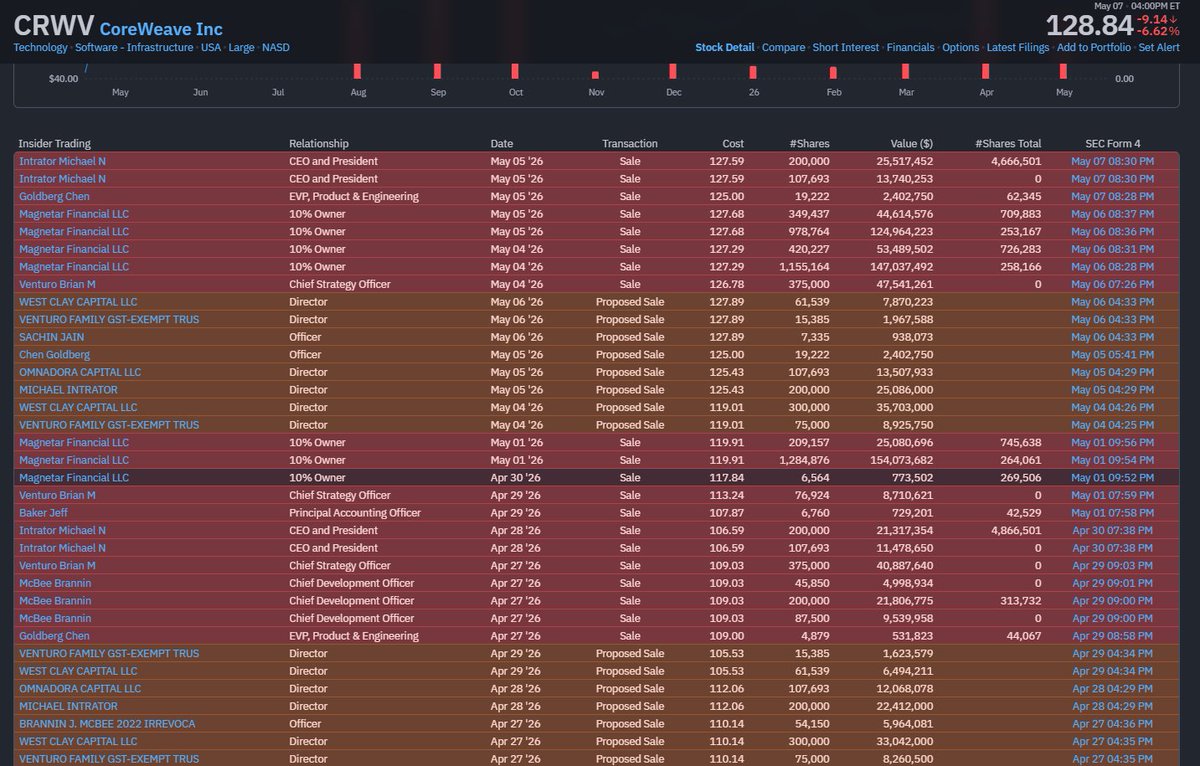This screenshot has width=1200, height=766.
Task: Open SEC Form 4 May 01 09:52 PM filing
Action: 1112,478
